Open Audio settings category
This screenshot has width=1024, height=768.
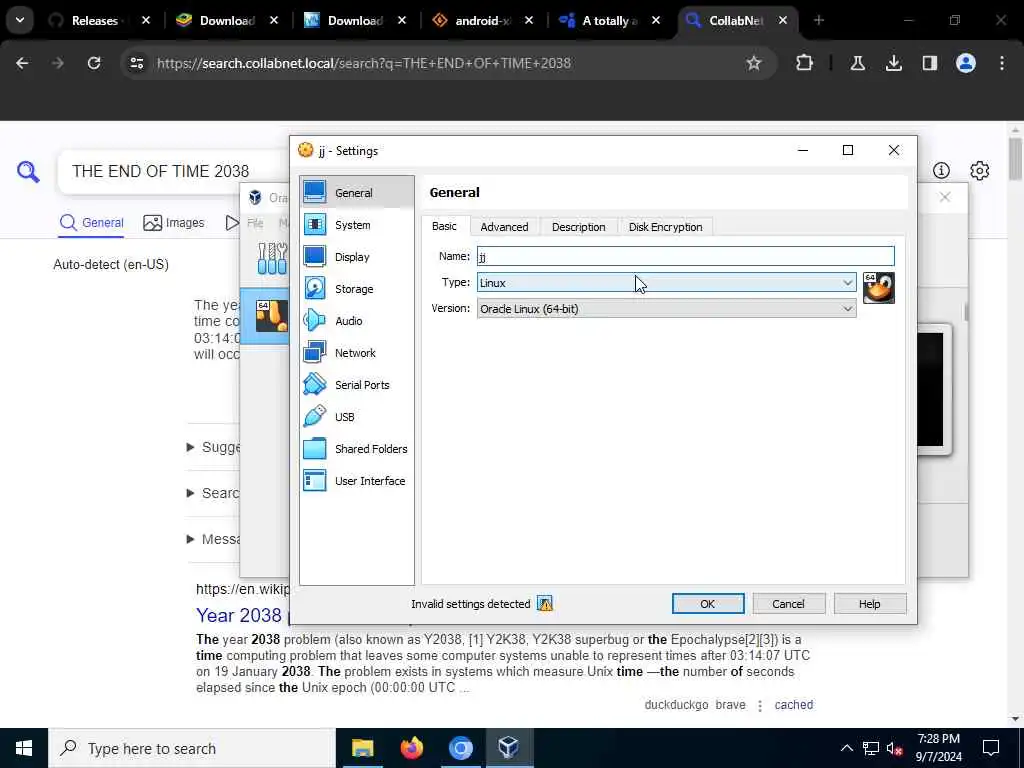357,321
